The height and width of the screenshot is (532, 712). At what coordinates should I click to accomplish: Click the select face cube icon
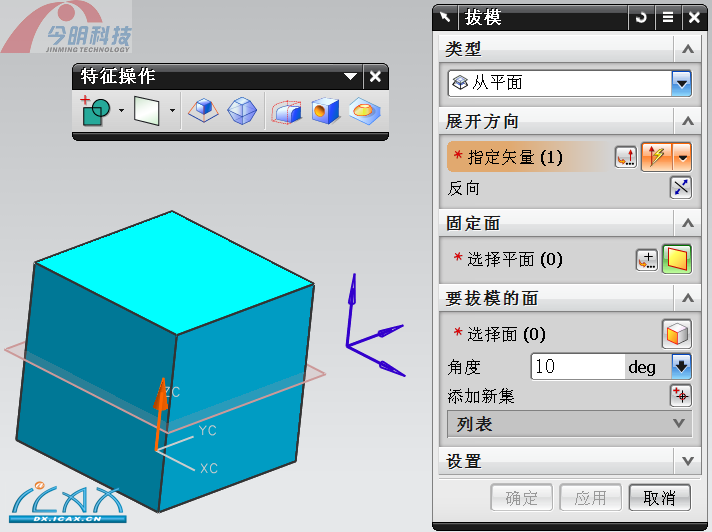pos(677,334)
